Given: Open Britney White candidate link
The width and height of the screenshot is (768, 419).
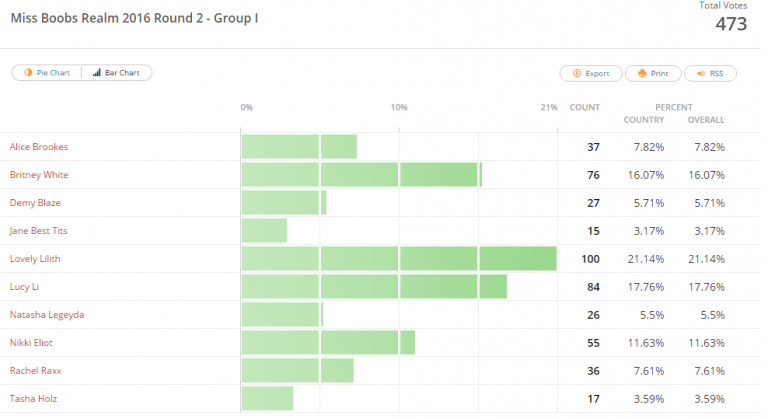Looking at the screenshot, I should coord(39,175).
